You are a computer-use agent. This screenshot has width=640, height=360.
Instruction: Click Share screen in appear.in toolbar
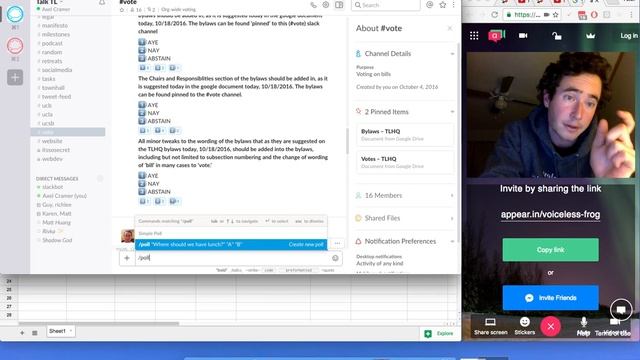491,327
